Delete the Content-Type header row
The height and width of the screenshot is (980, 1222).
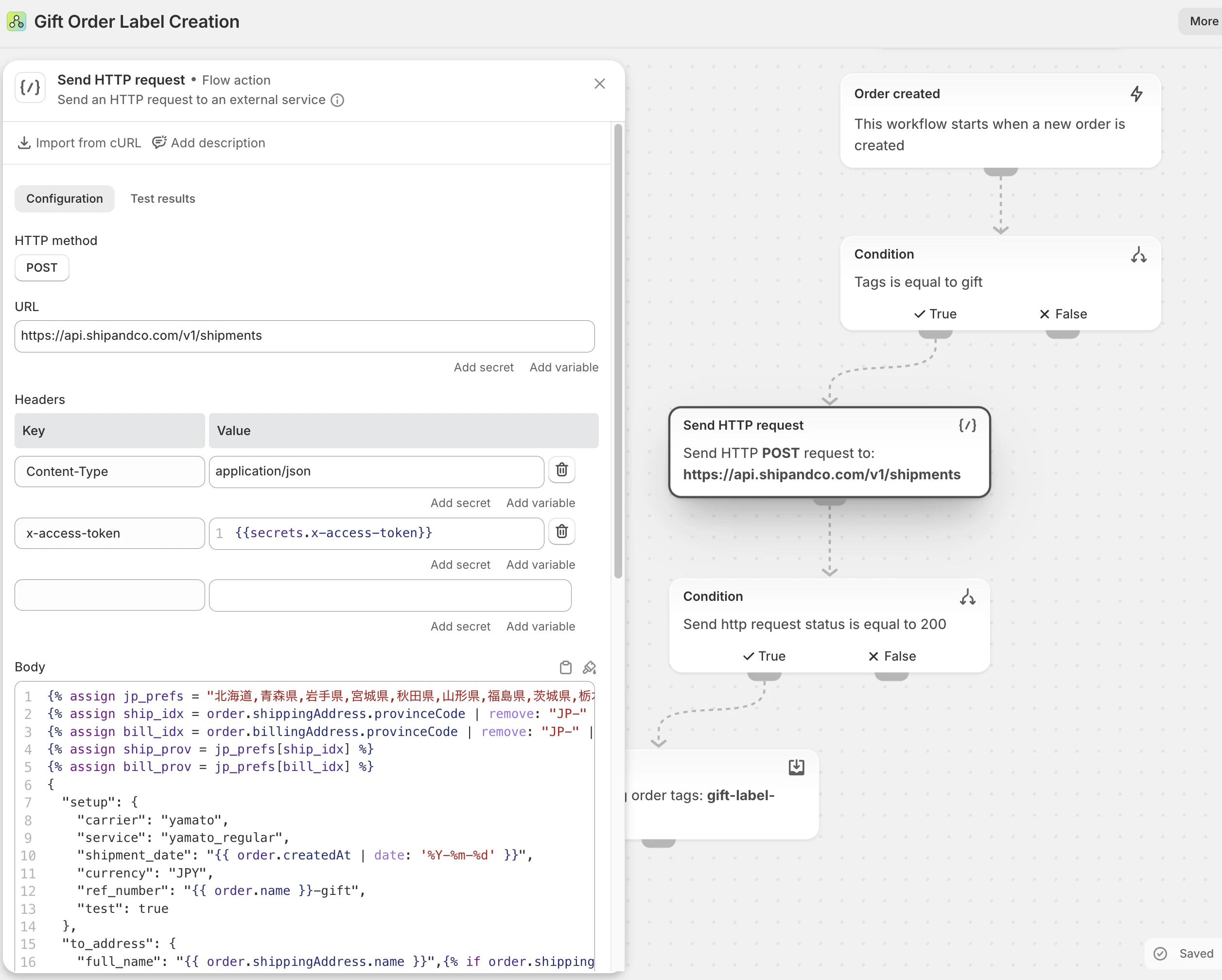[562, 470]
